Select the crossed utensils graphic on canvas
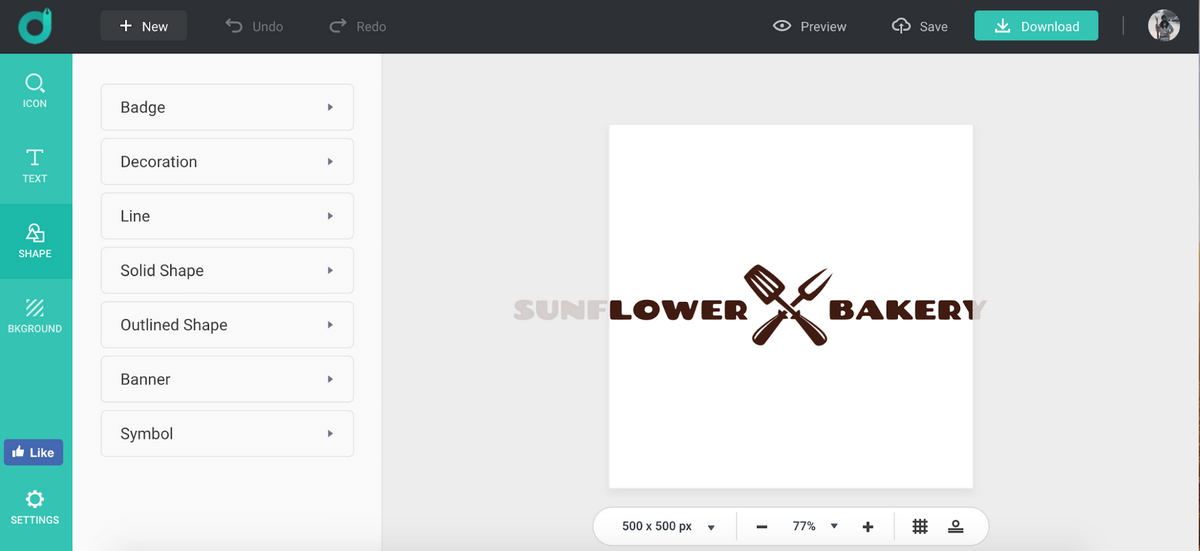Viewport: 1200px width, 551px height. [x=788, y=306]
